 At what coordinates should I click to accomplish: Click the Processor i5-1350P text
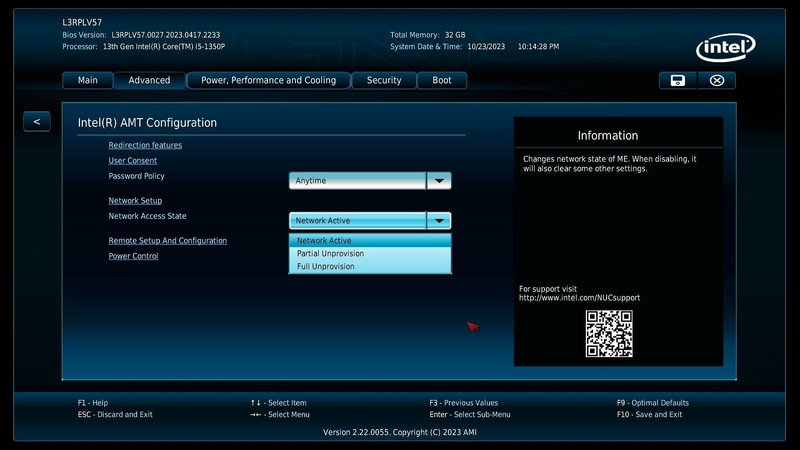click(x=164, y=46)
